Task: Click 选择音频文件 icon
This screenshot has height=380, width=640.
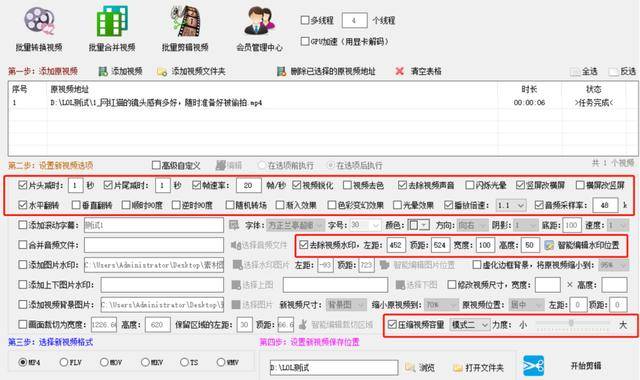Action: pyautogui.click(x=236, y=245)
